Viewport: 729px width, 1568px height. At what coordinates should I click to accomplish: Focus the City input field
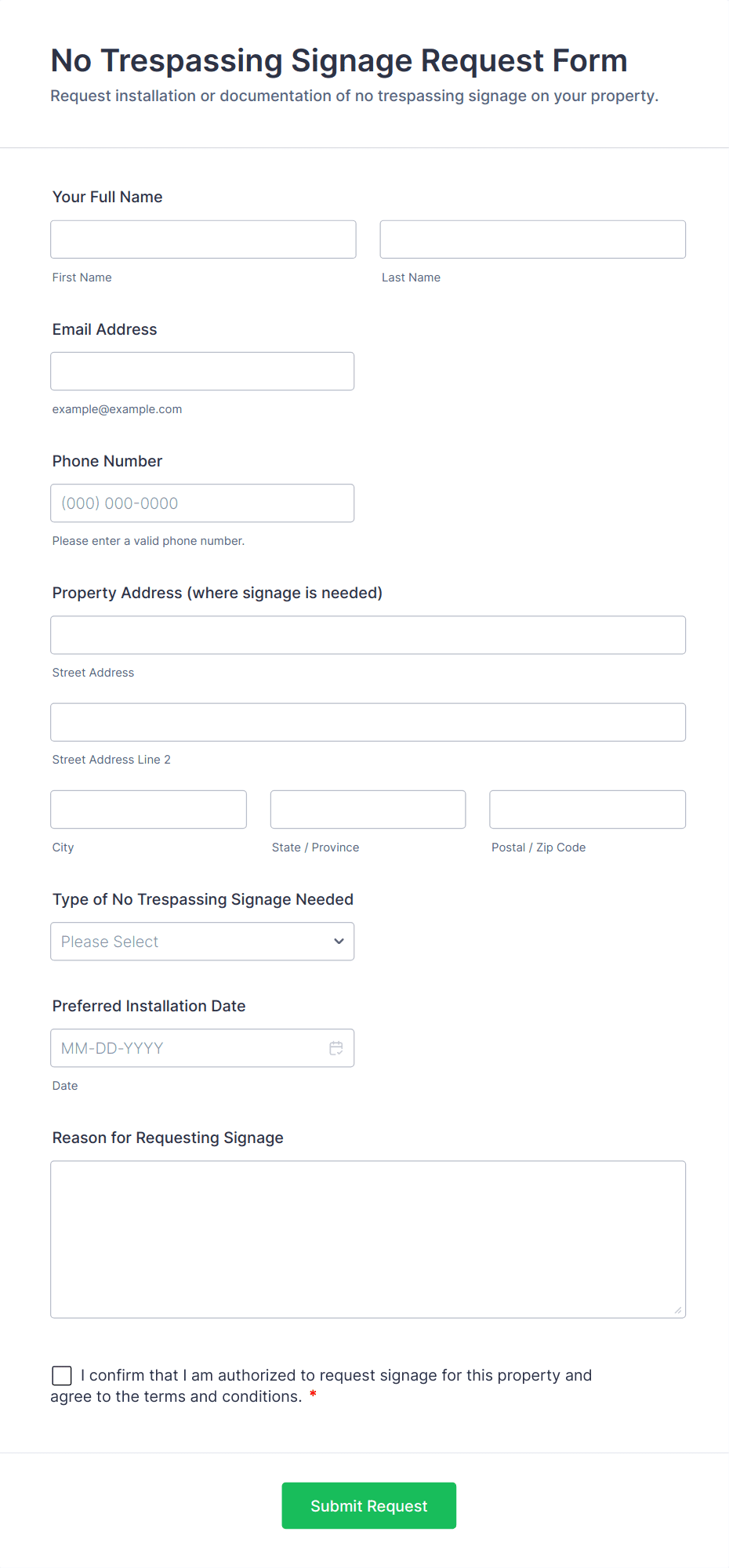point(149,809)
